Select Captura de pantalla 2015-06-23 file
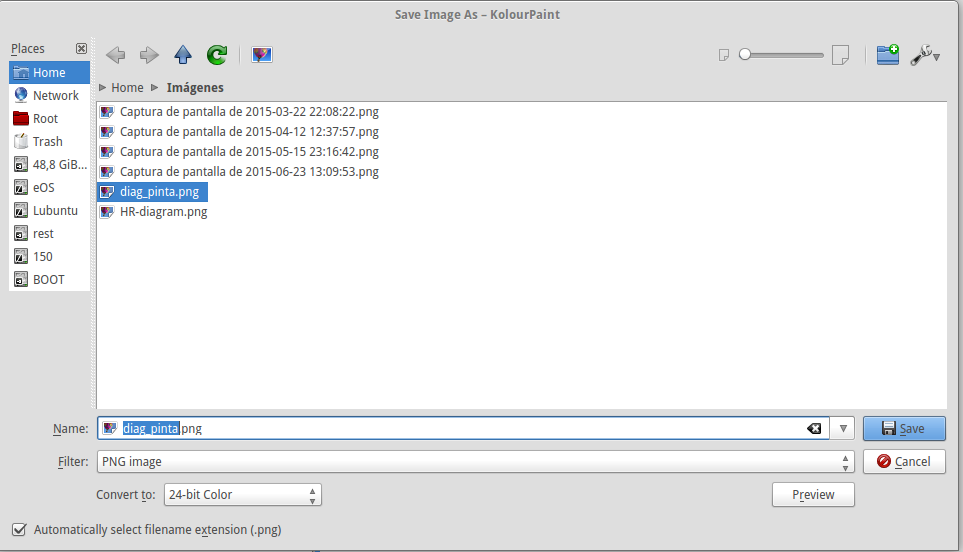963x552 pixels. click(x=239, y=171)
